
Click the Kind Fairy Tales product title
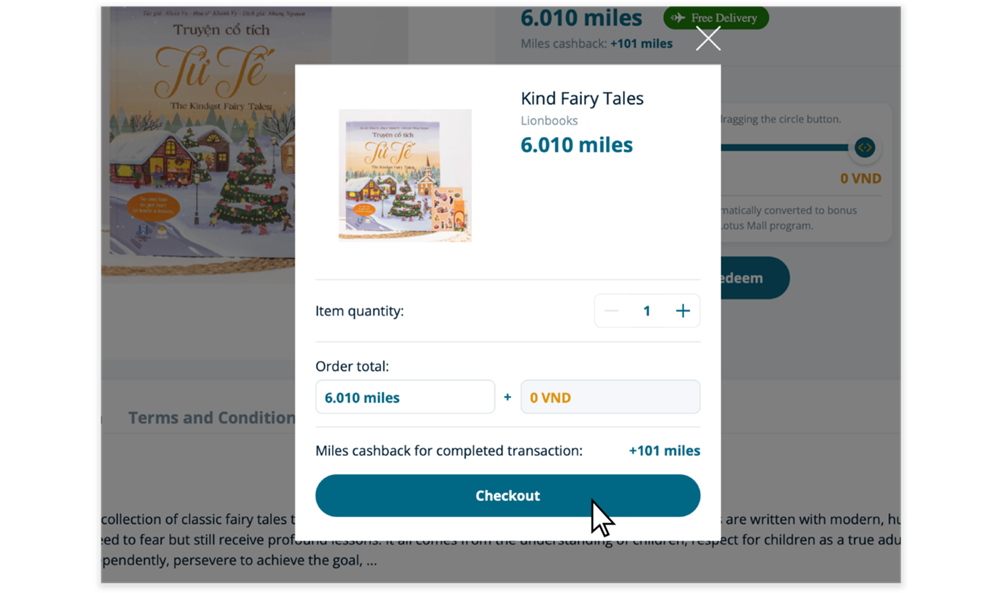(582, 98)
